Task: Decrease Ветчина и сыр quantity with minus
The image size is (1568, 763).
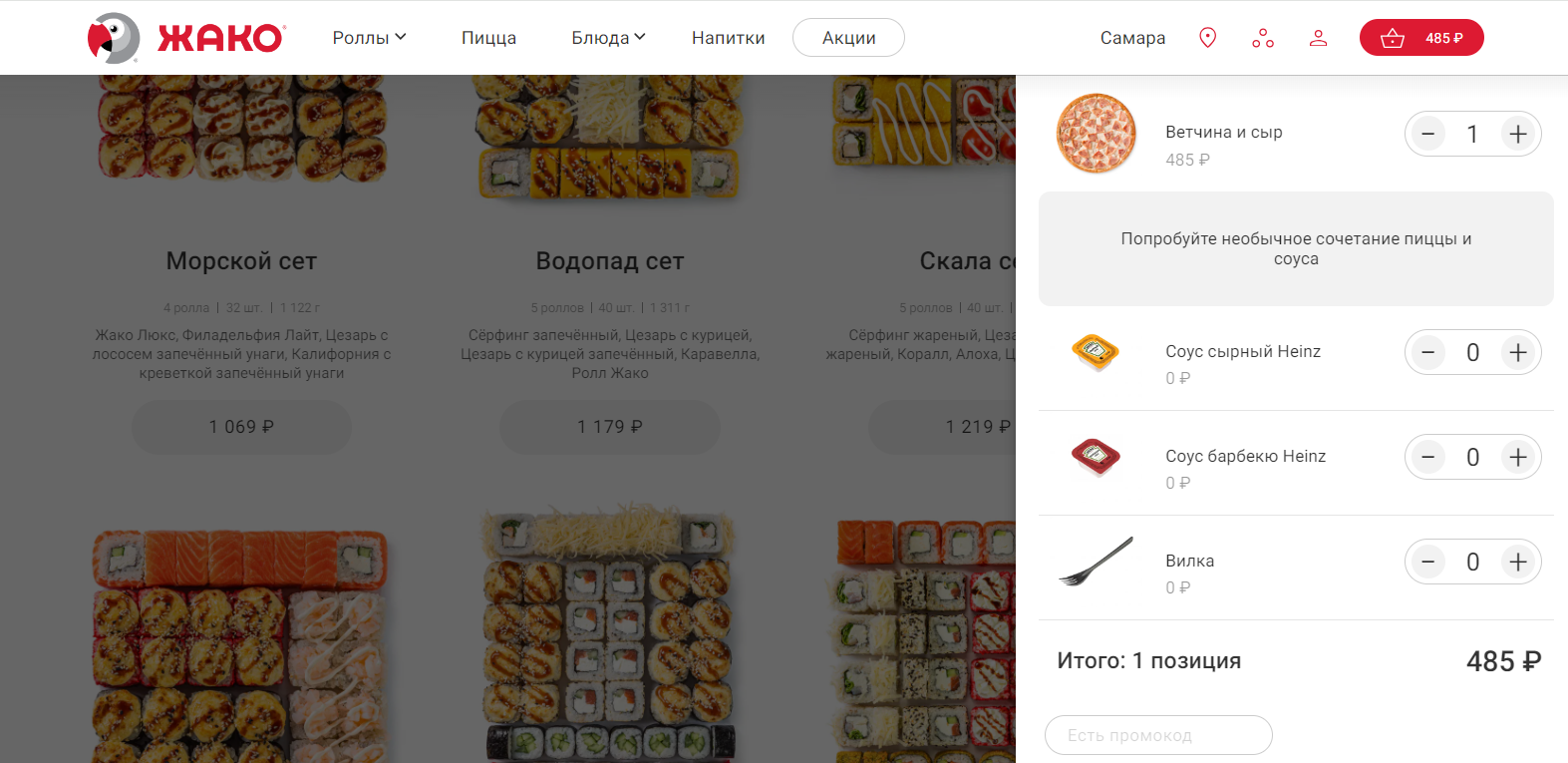Action: 1428,134
